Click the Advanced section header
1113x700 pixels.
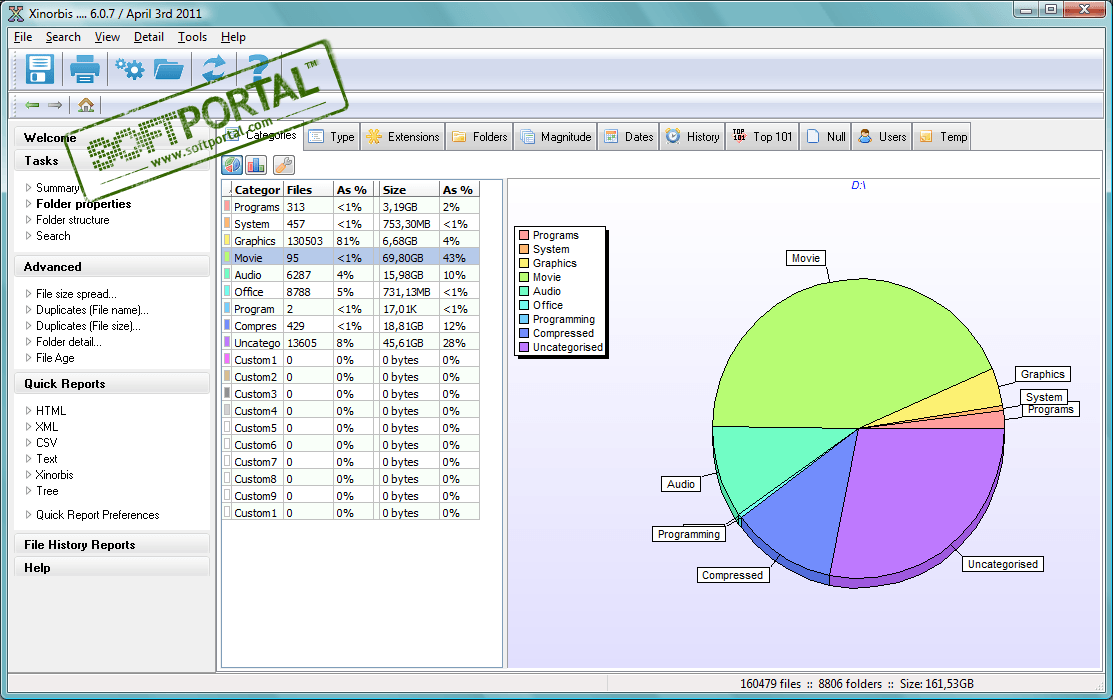pyautogui.click(x=111, y=267)
